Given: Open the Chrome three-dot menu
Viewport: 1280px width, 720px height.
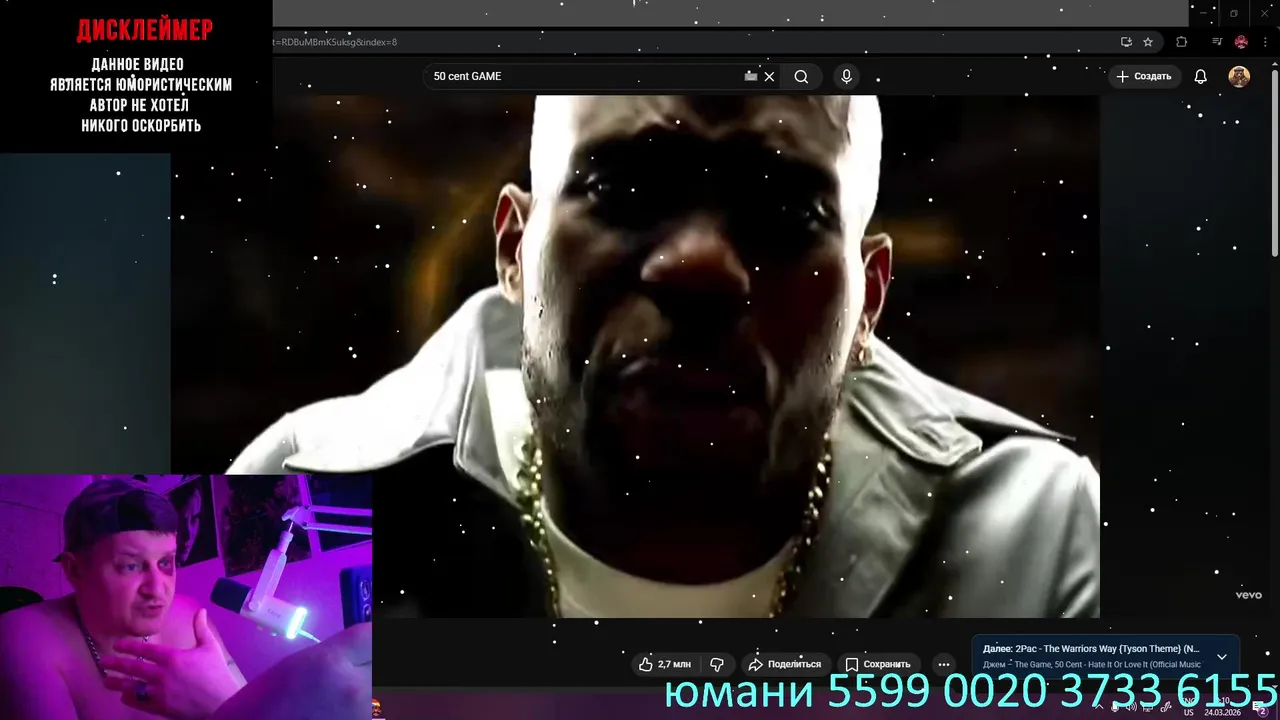Looking at the screenshot, I should point(1266,42).
